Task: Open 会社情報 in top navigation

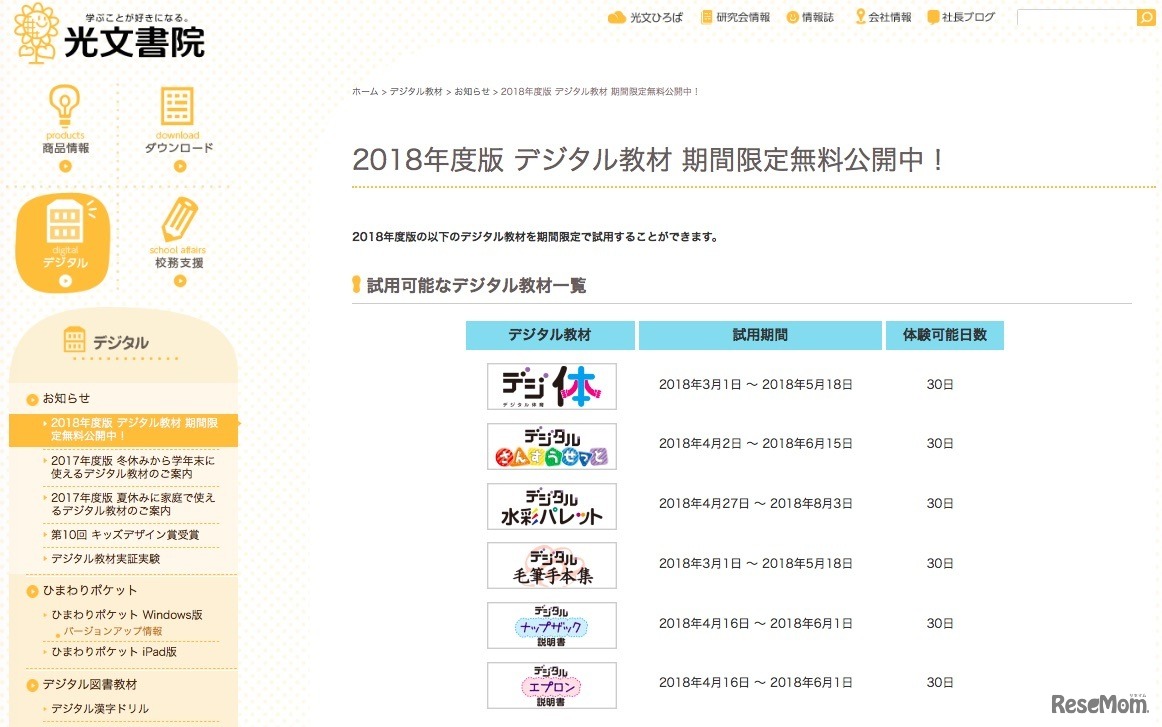Action: [883, 17]
